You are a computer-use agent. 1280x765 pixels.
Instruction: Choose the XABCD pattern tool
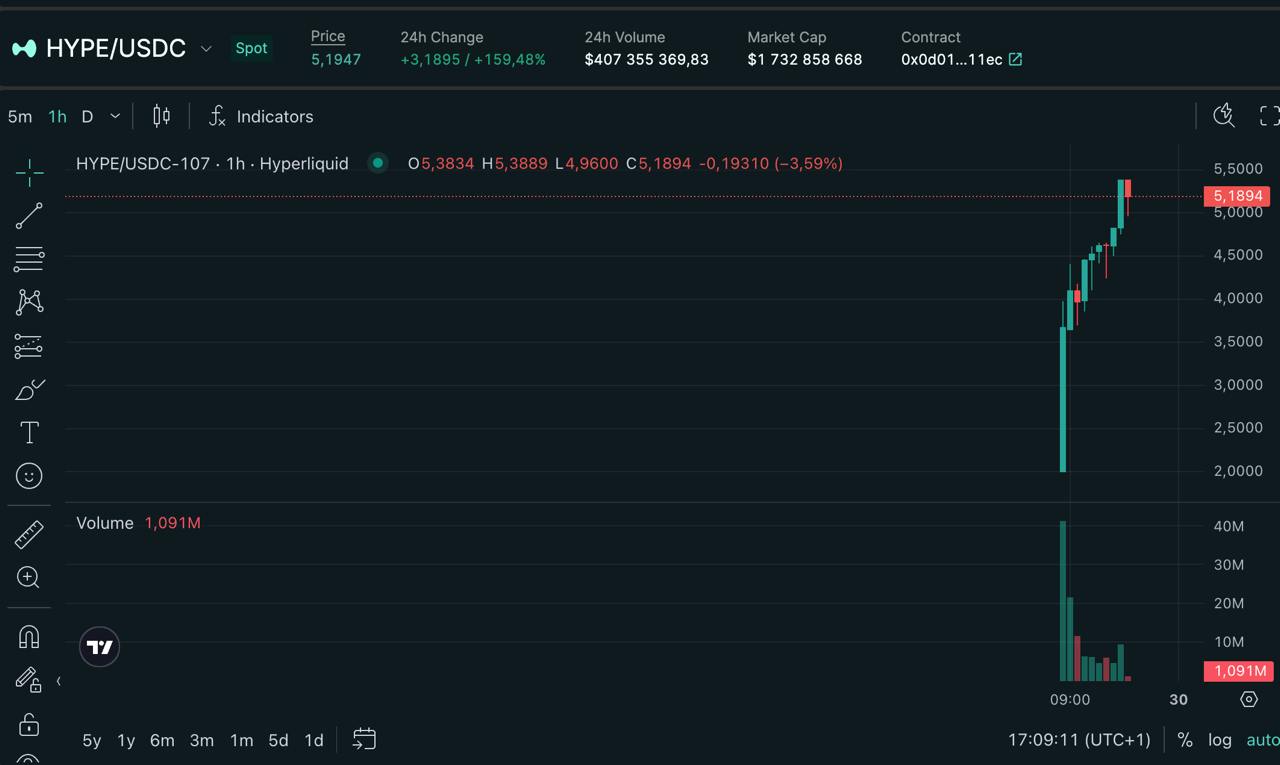pyautogui.click(x=29, y=302)
